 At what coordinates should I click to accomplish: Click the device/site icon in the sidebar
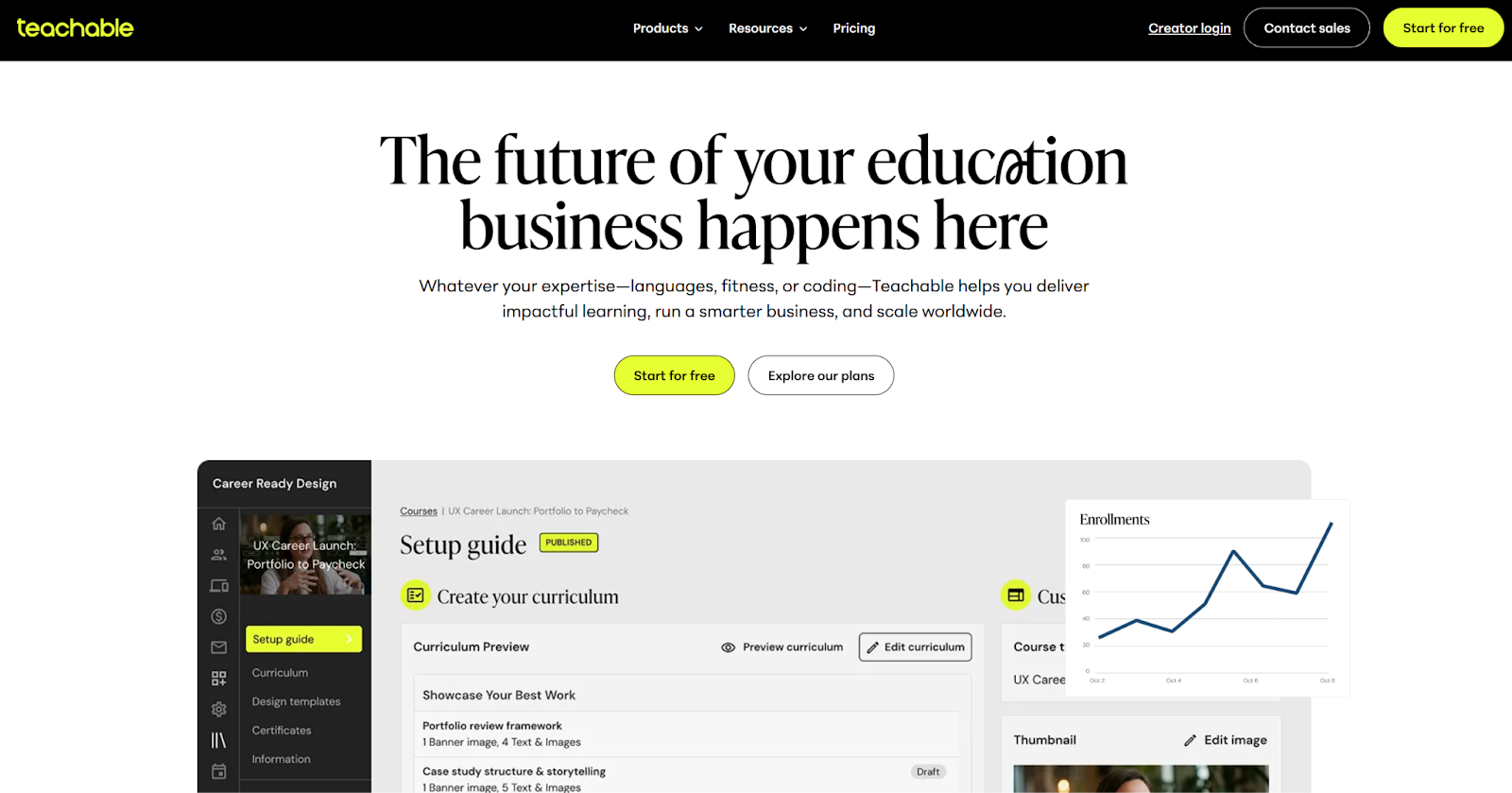(218, 585)
